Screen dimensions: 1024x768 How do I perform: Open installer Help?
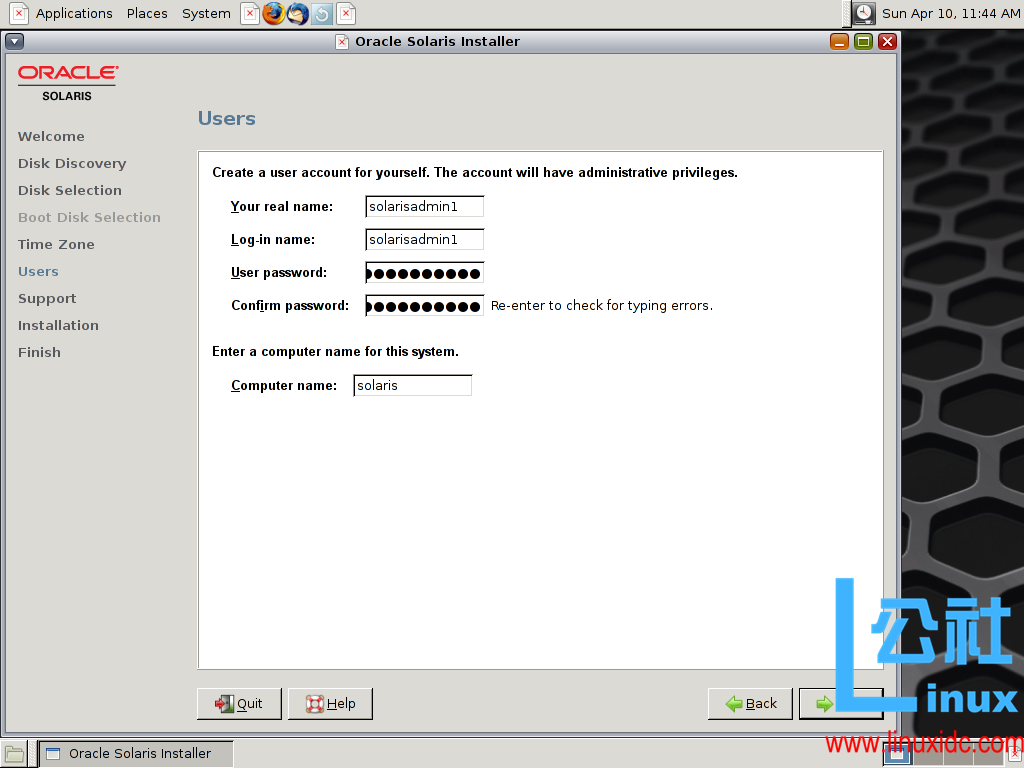pos(330,703)
